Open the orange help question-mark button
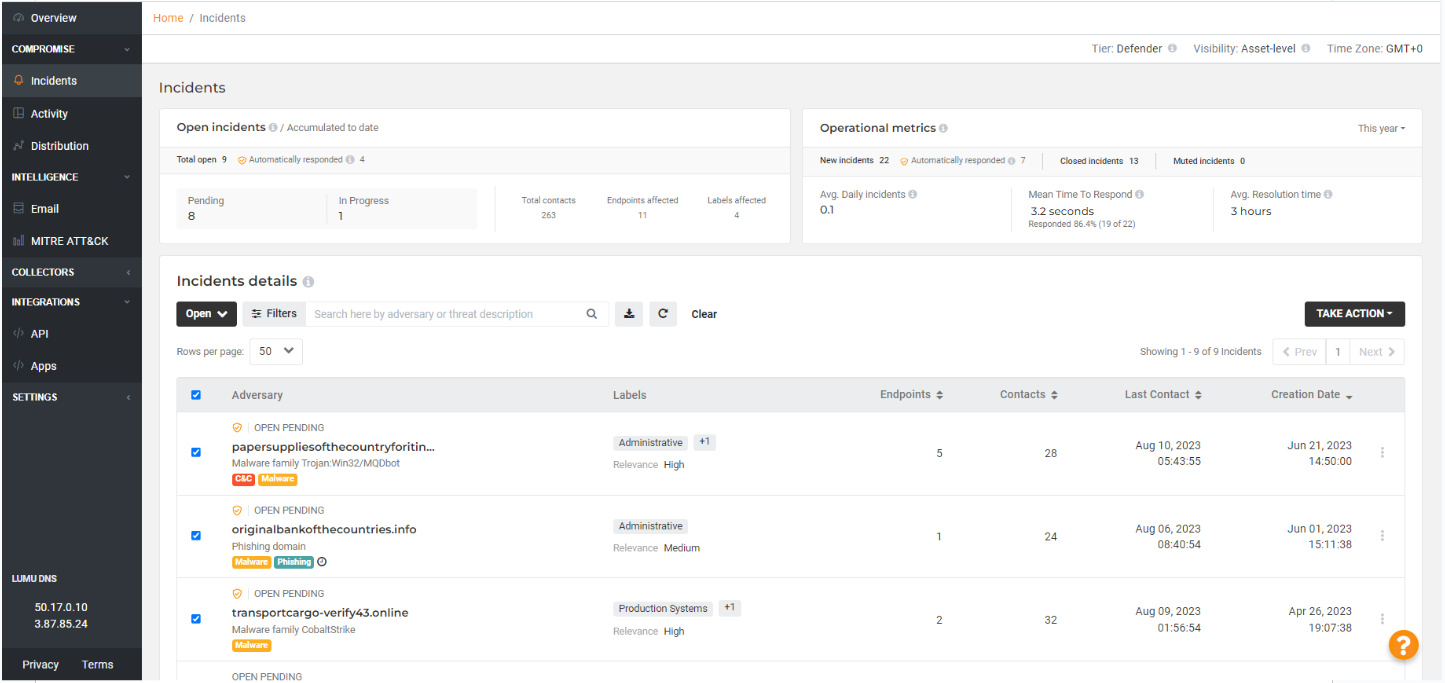Screen dimensions: 1445x683 pyautogui.click(x=1402, y=645)
